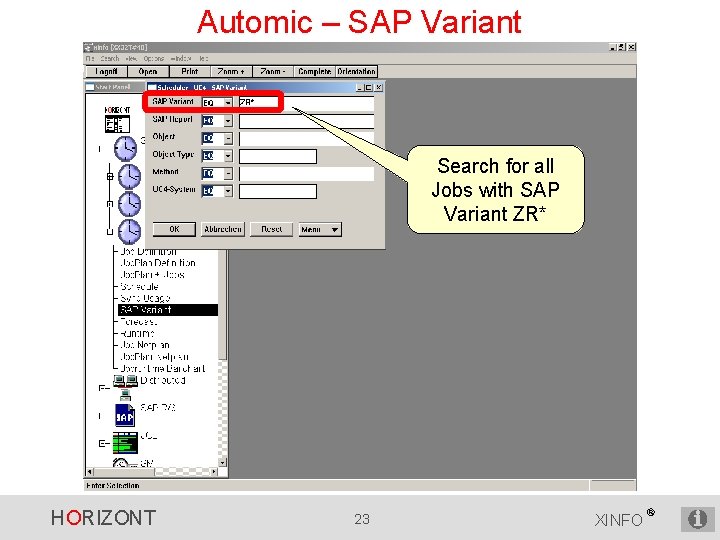
Task: Click the horizontal scrollbar right arrow
Action: coord(214,472)
